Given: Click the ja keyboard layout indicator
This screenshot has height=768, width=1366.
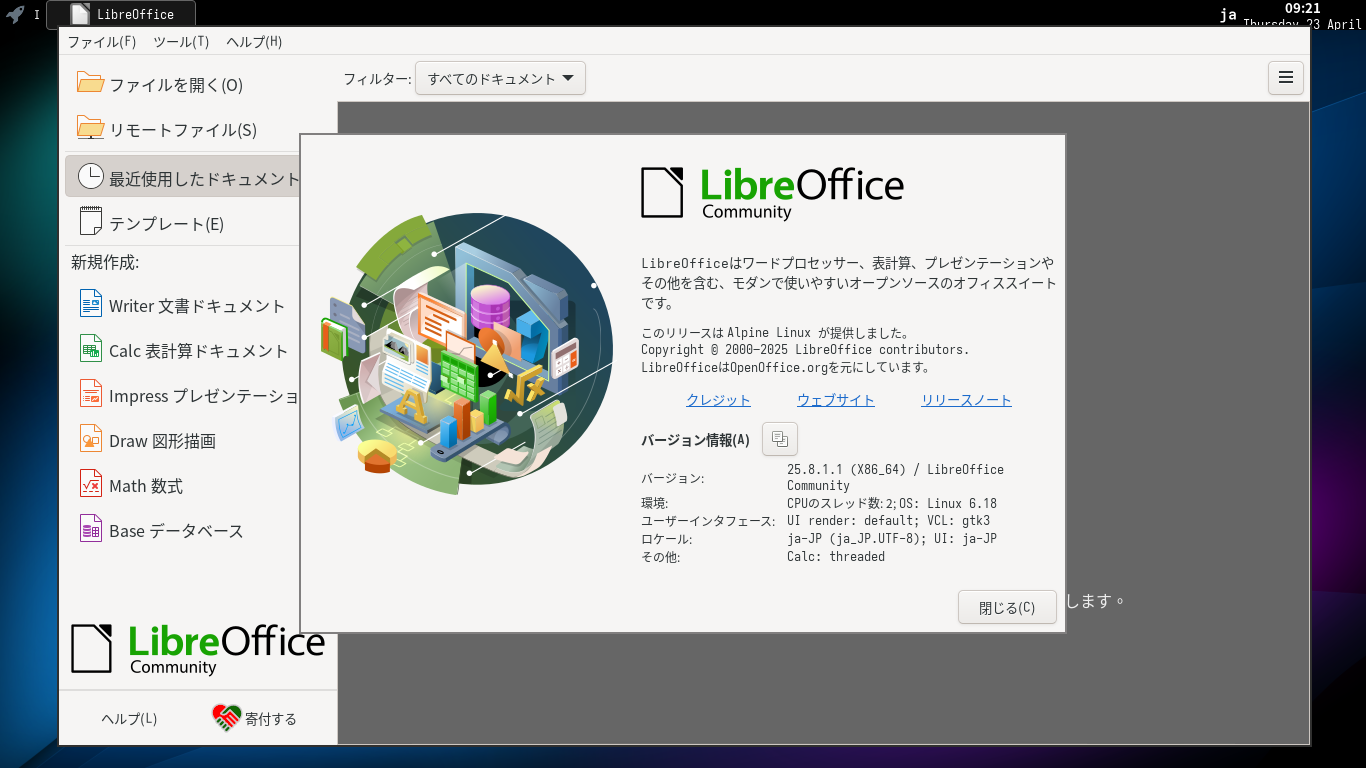Looking at the screenshot, I should point(1229,14).
